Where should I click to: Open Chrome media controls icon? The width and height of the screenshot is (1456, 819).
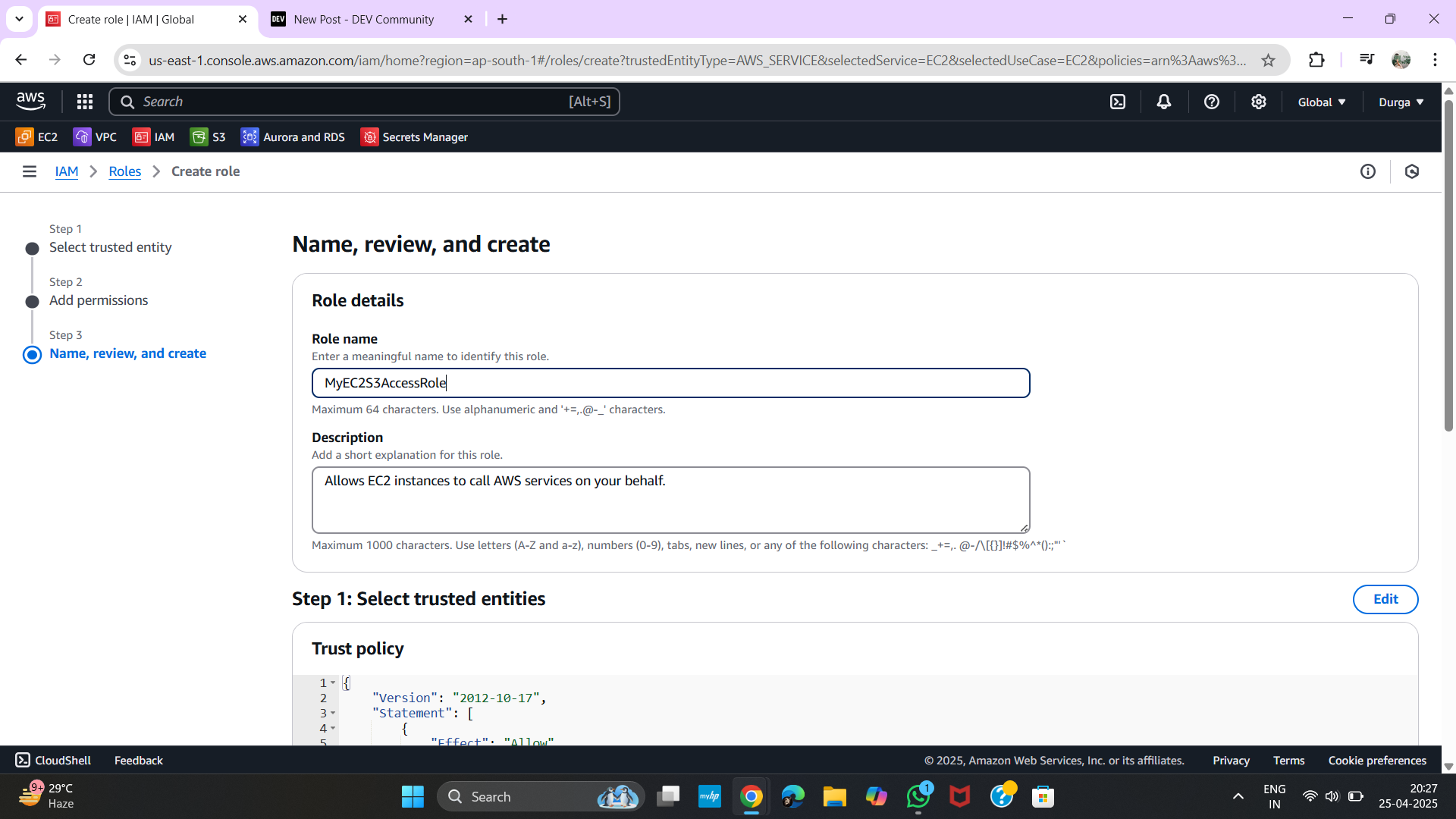click(1367, 60)
